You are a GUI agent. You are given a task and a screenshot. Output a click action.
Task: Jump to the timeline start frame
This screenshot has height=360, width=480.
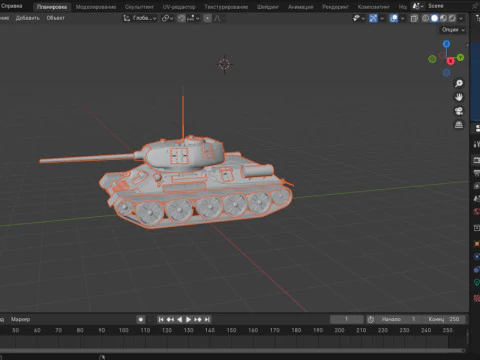coord(161,319)
